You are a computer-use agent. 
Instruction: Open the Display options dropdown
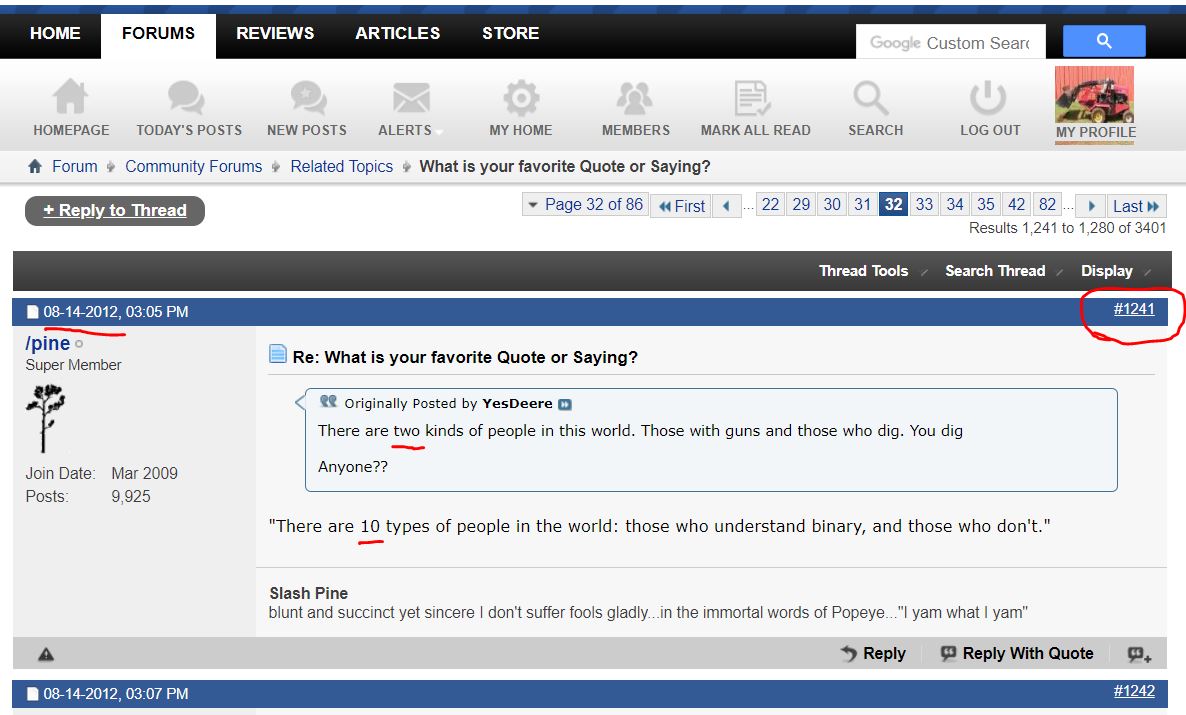[1108, 271]
